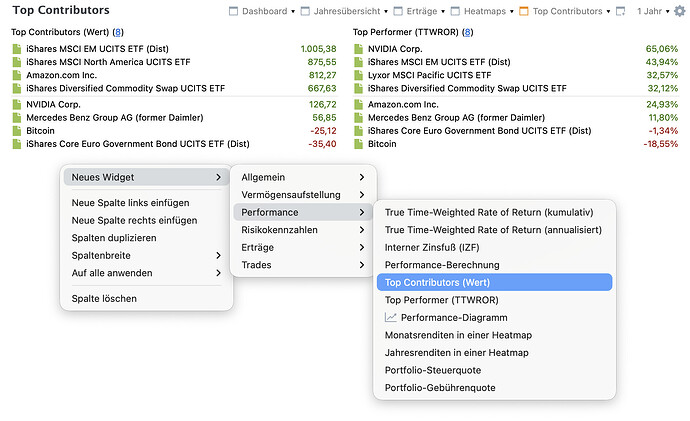Click the icon beside Lyxor MSCI Pacific UCITS ETF
Image resolution: width=690 pixels, height=421 pixels.
358,75
